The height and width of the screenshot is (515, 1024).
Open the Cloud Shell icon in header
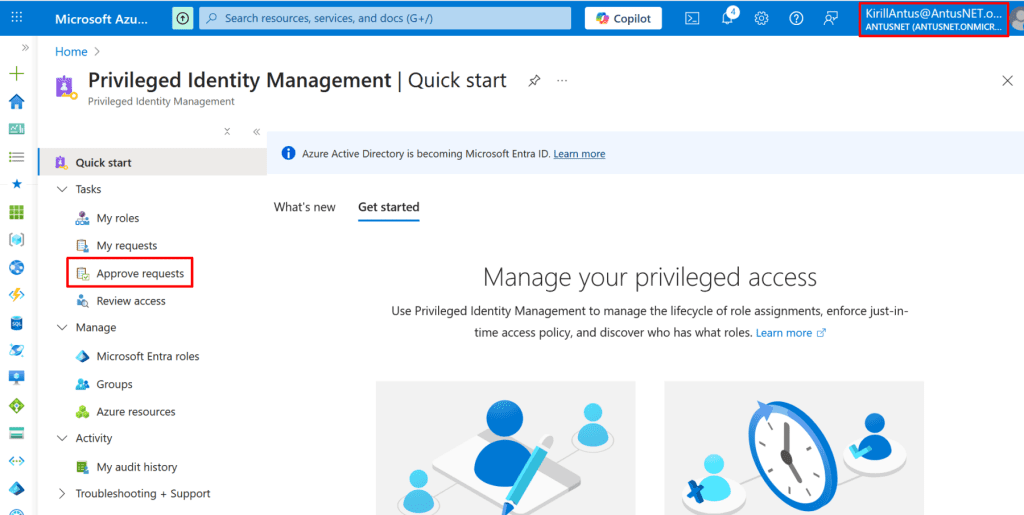pos(692,18)
